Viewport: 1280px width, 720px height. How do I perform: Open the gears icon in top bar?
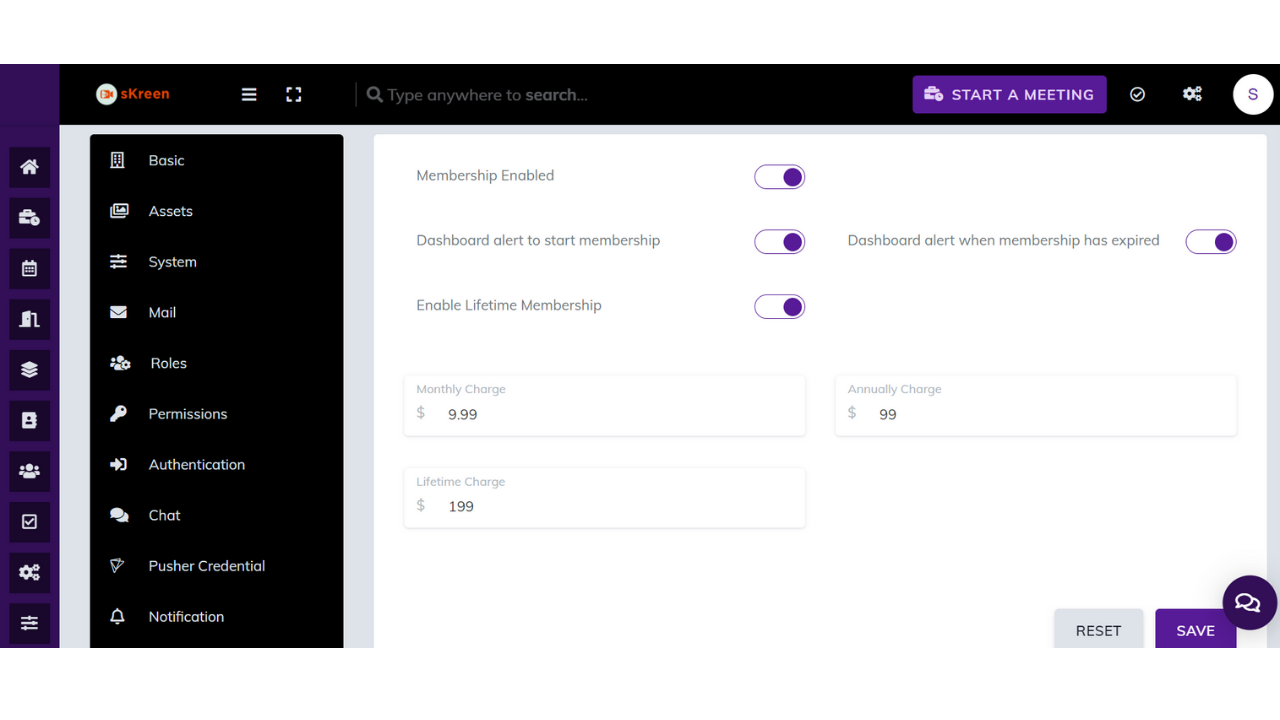click(1192, 94)
